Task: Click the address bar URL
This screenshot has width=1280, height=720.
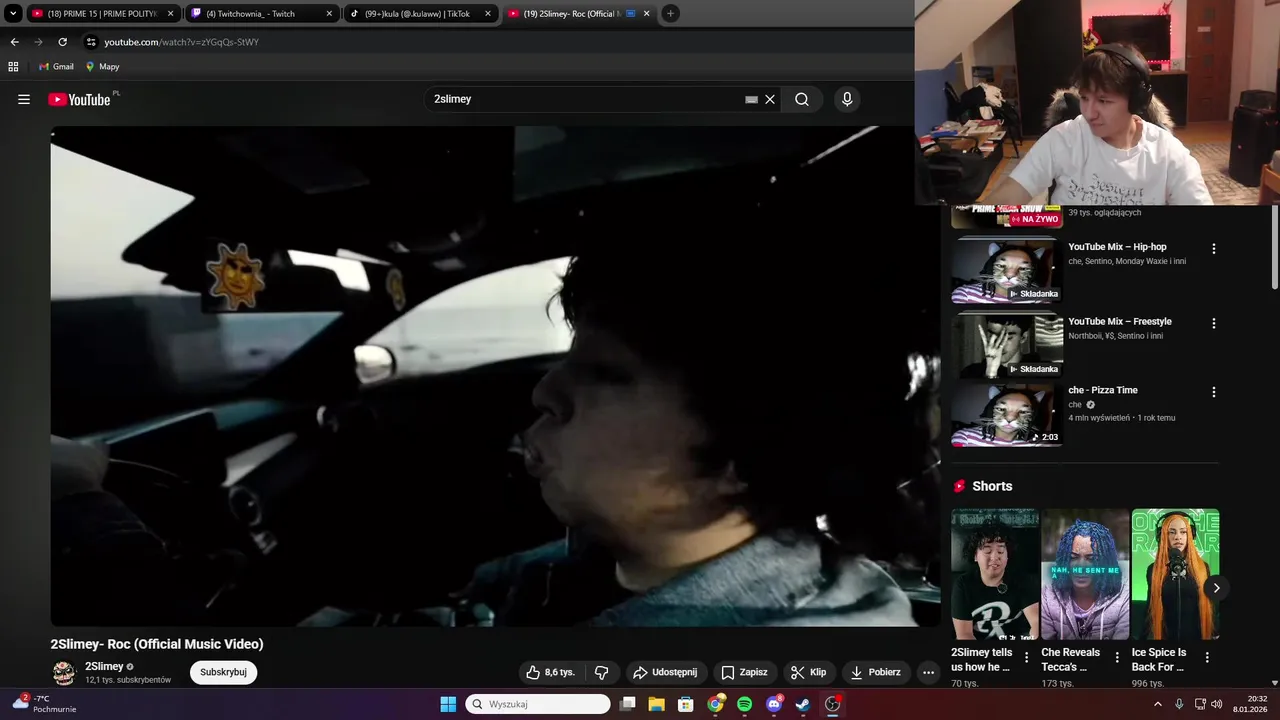Action: pyautogui.click(x=181, y=42)
